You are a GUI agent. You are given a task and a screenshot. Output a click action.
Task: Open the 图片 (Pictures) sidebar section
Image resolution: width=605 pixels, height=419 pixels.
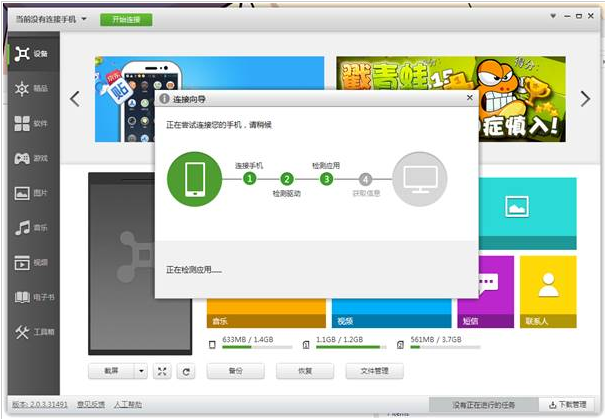pos(31,193)
